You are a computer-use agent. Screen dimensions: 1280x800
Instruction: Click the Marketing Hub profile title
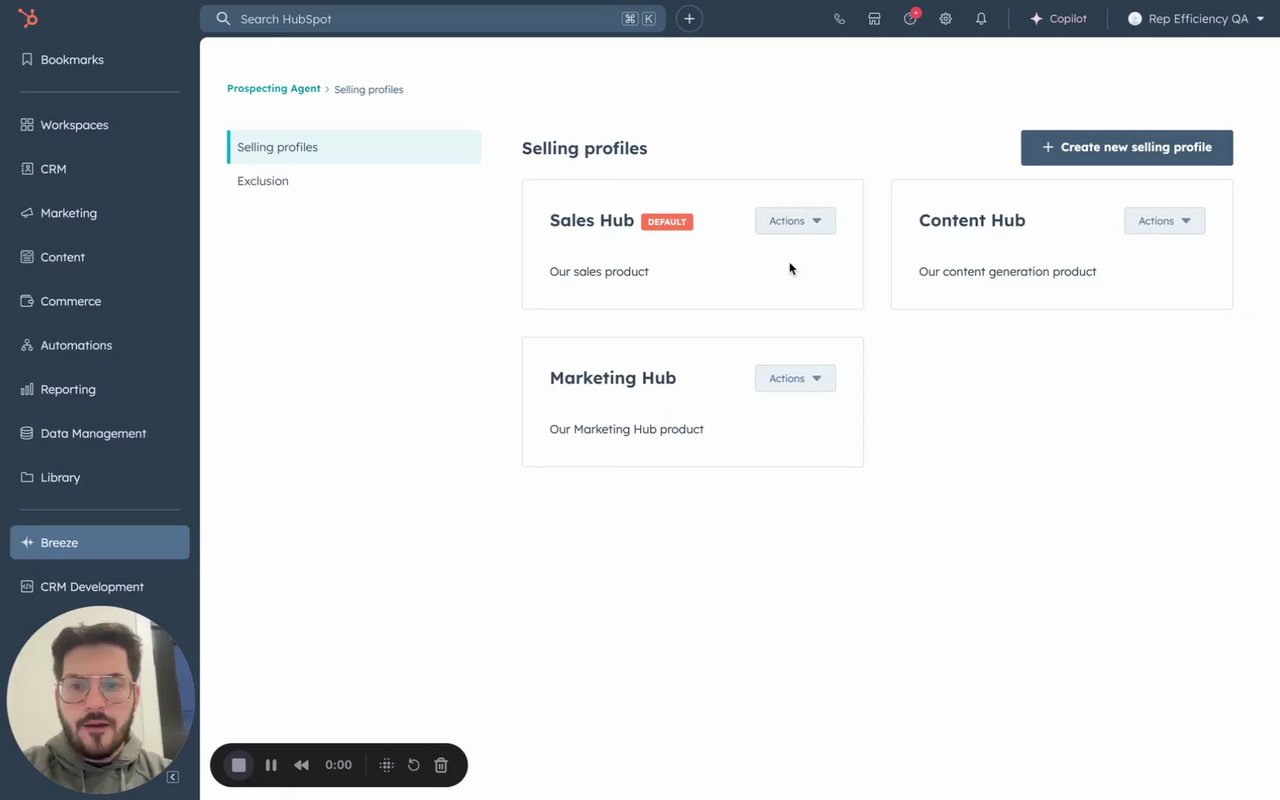(613, 378)
